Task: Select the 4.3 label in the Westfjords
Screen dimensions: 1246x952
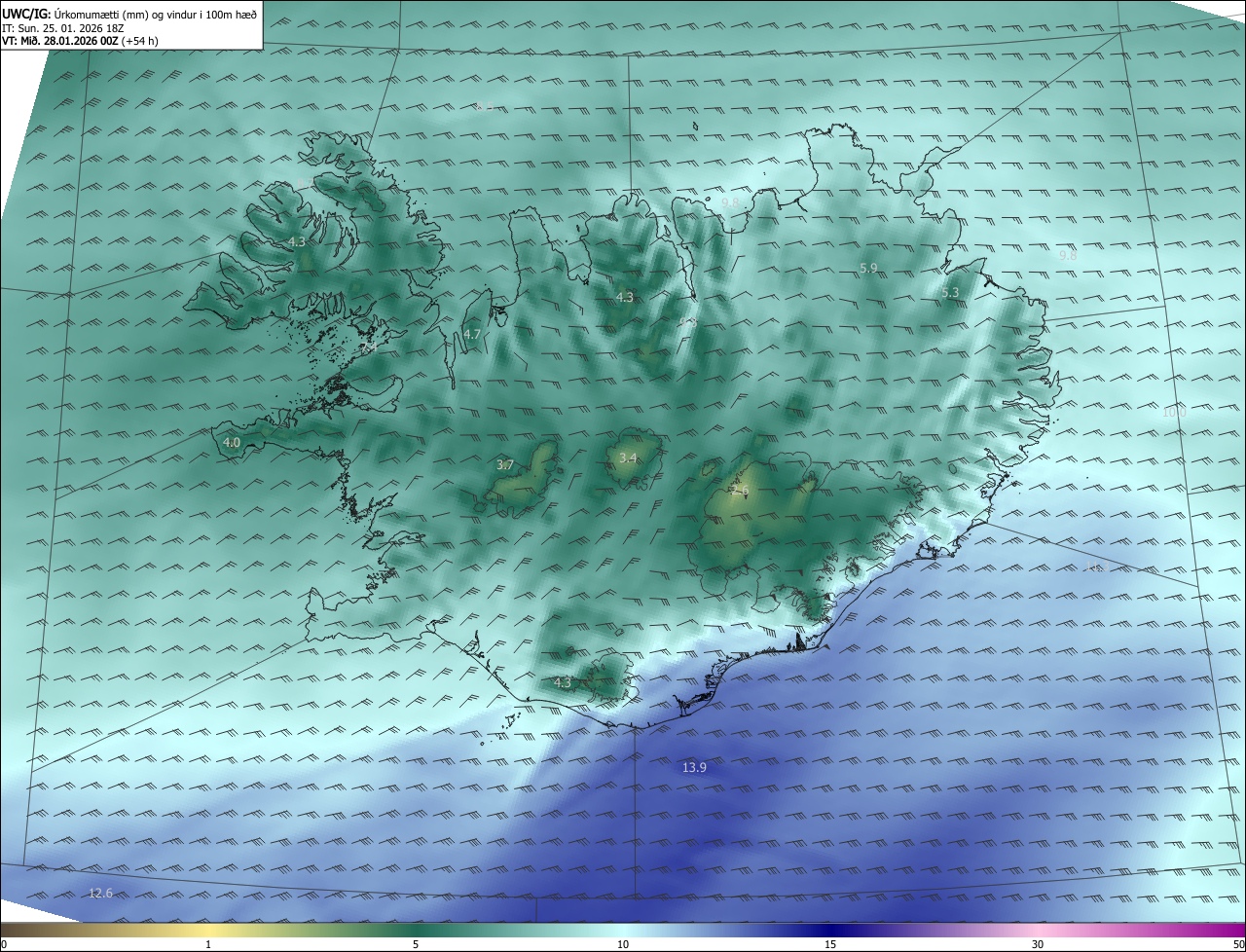Action: point(297,241)
